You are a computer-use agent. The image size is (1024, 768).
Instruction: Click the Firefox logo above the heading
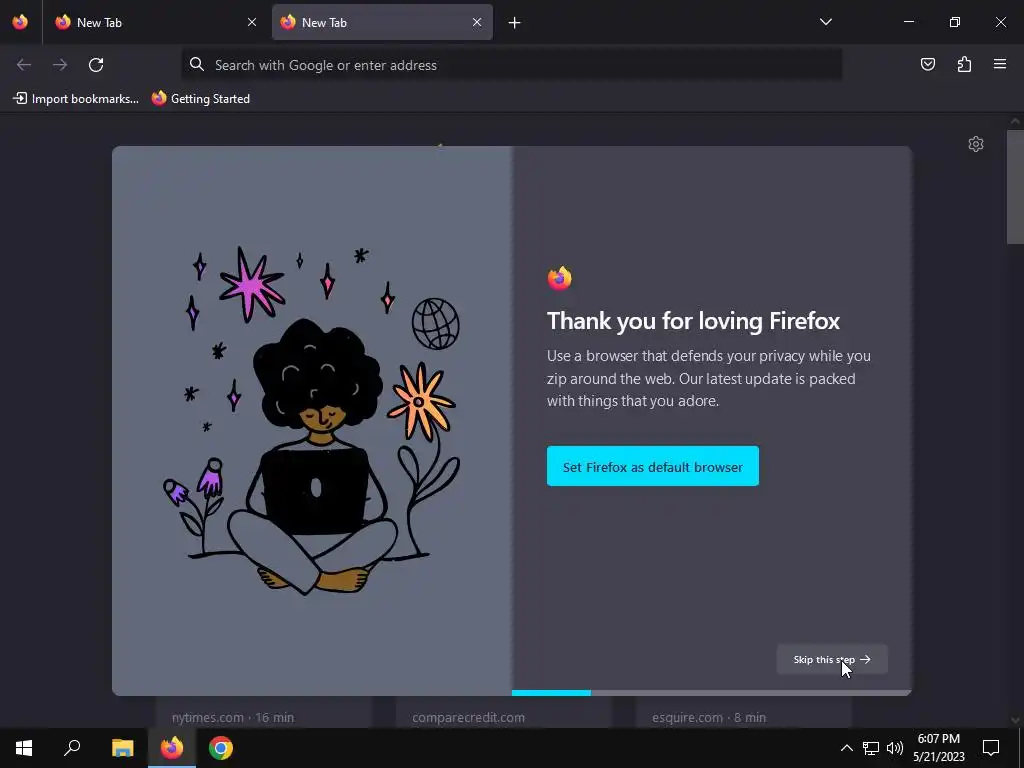[560, 279]
